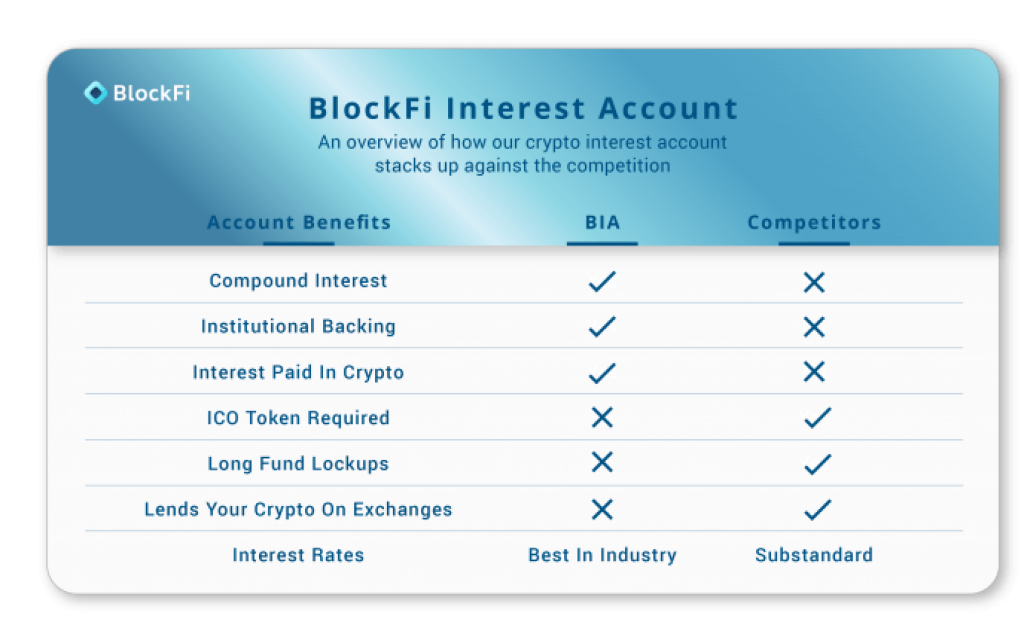1024x640 pixels.
Task: Click the BlockFi diamond logo icon
Action: pyautogui.click(x=95, y=93)
